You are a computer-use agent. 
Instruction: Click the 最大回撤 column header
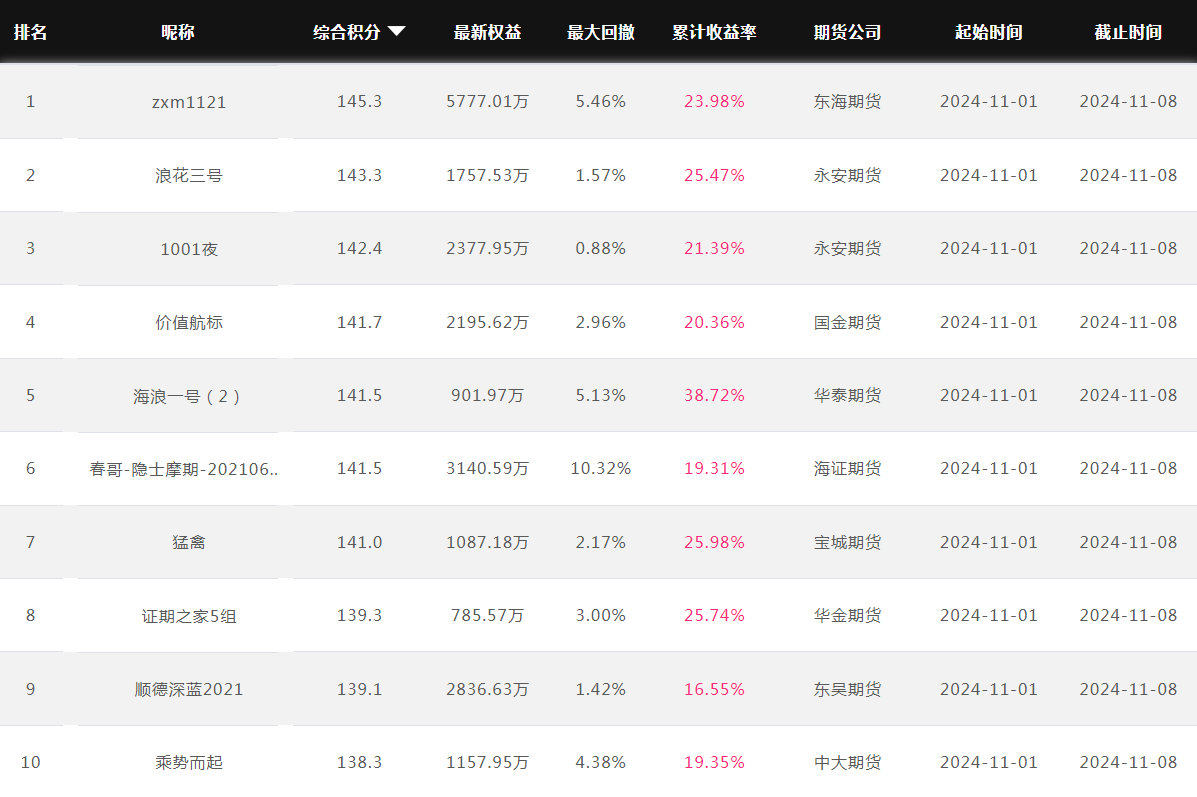601,32
